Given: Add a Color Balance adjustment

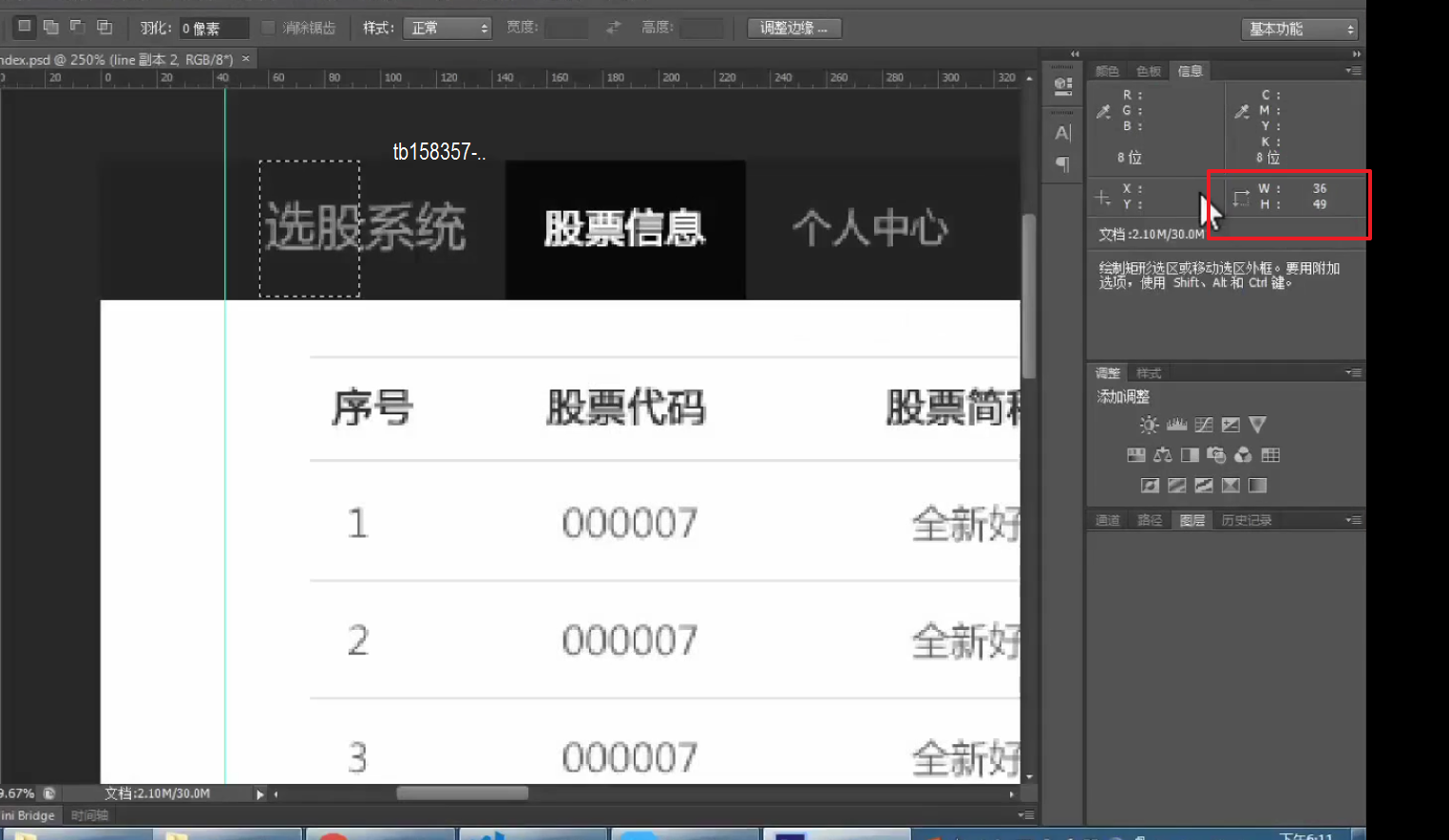Looking at the screenshot, I should tap(1162, 455).
